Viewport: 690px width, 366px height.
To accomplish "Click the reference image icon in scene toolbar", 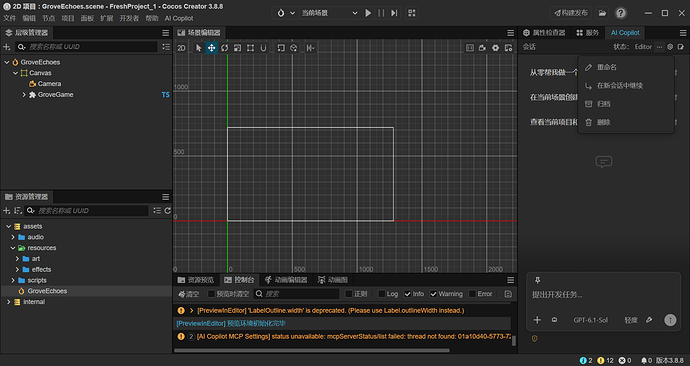I will pos(470,48).
